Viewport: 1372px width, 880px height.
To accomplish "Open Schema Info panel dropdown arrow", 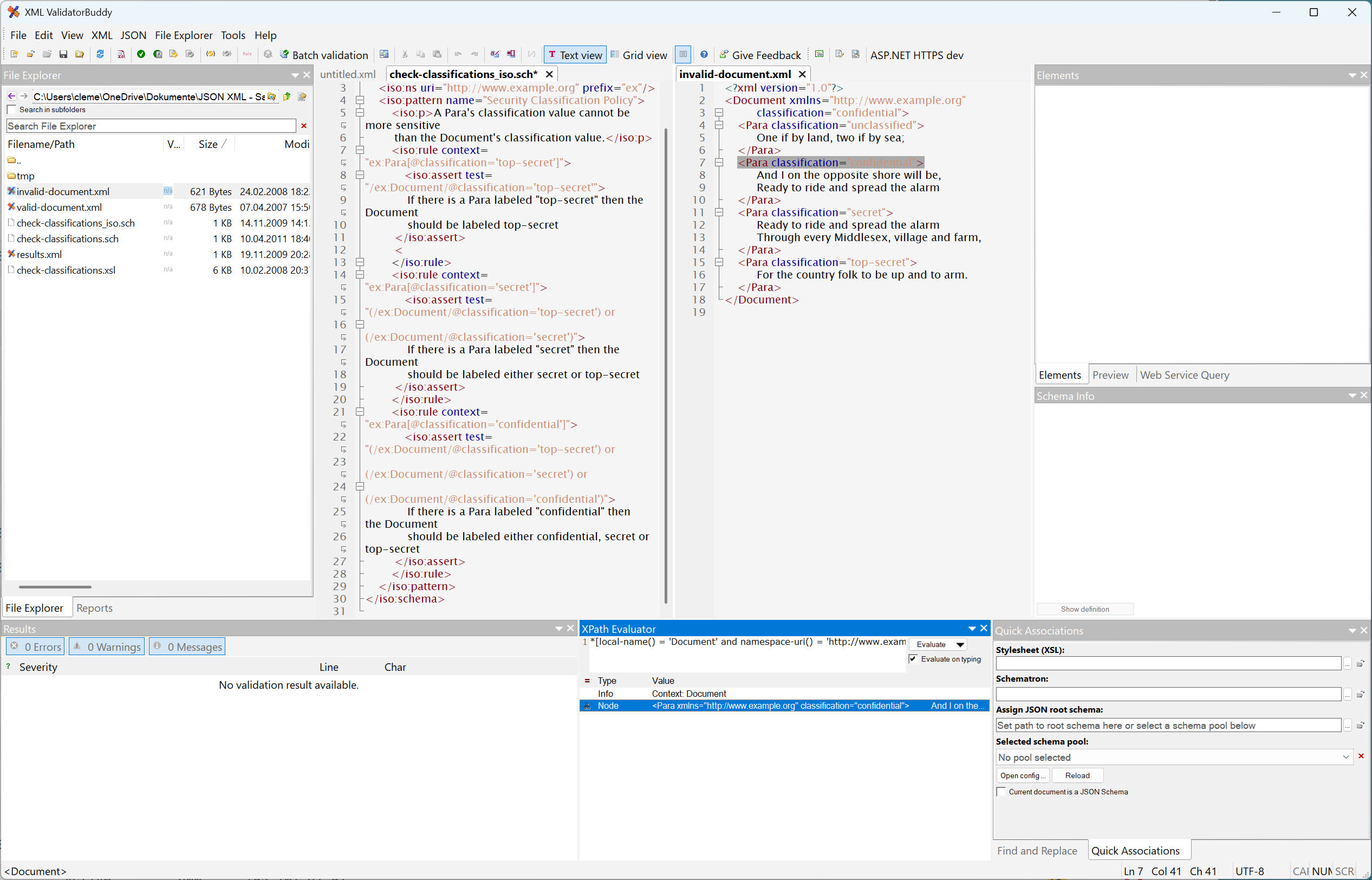I will coord(1352,396).
